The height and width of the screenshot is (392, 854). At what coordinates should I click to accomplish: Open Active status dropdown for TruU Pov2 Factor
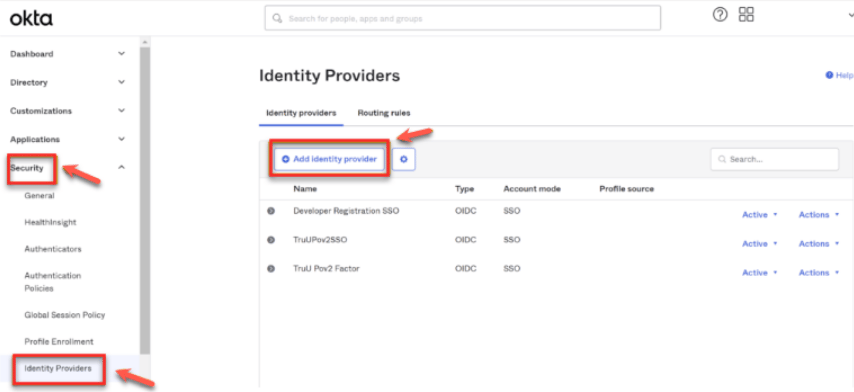[760, 272]
